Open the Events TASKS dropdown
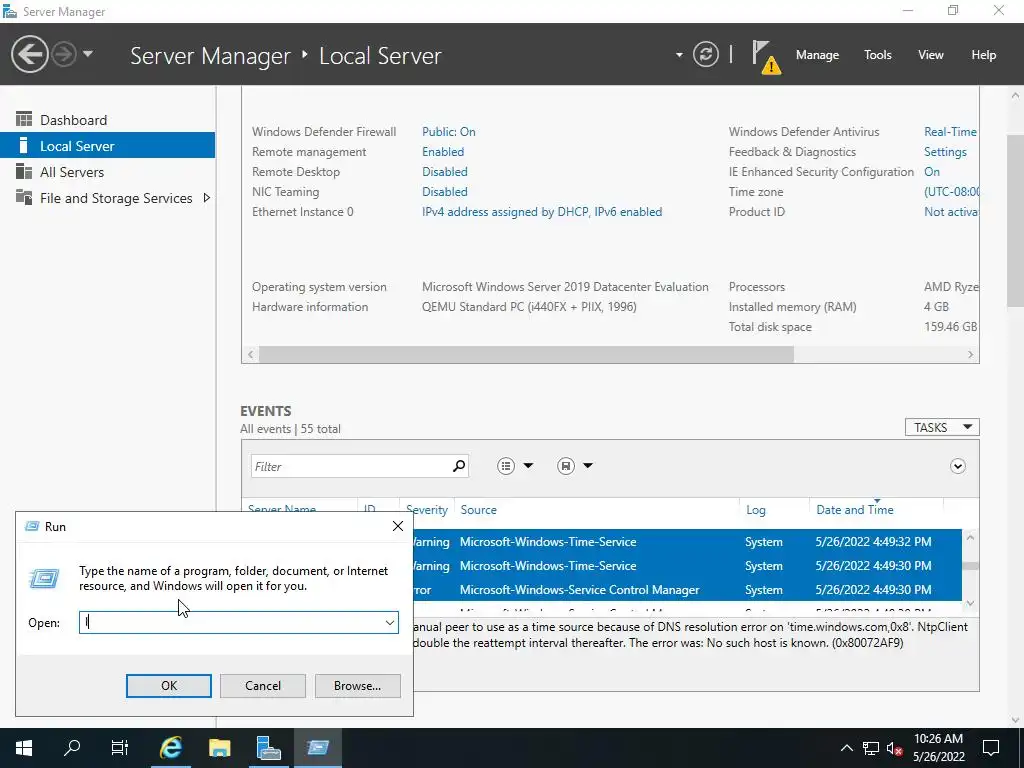This screenshot has height=768, width=1024. (942, 427)
